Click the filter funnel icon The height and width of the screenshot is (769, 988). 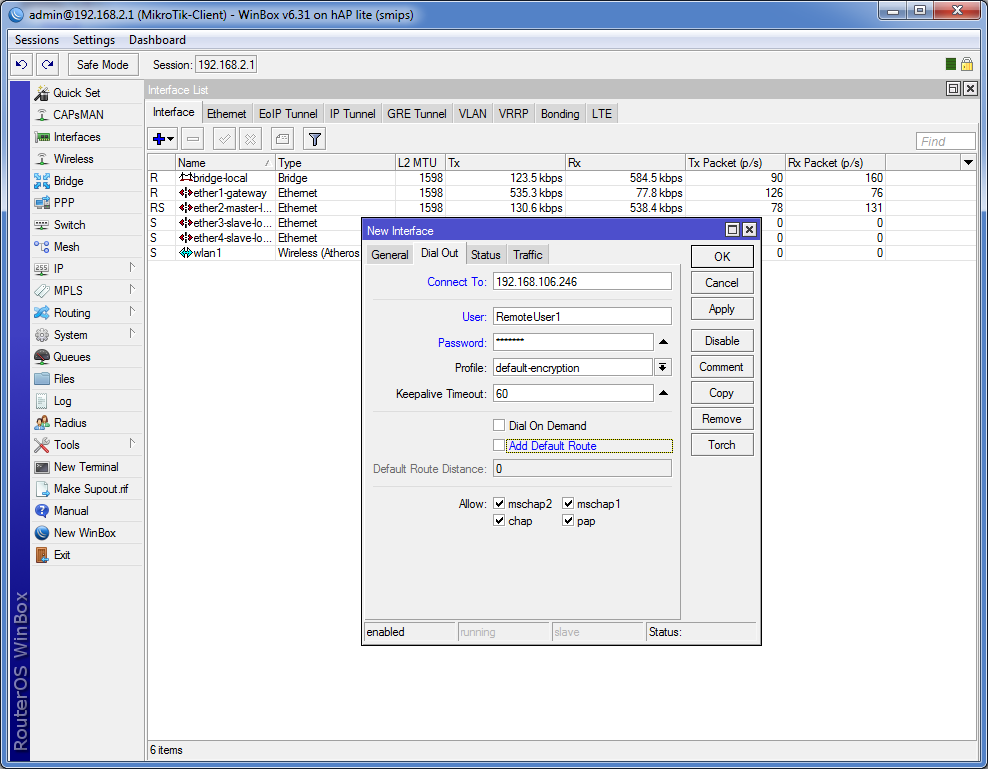(314, 139)
